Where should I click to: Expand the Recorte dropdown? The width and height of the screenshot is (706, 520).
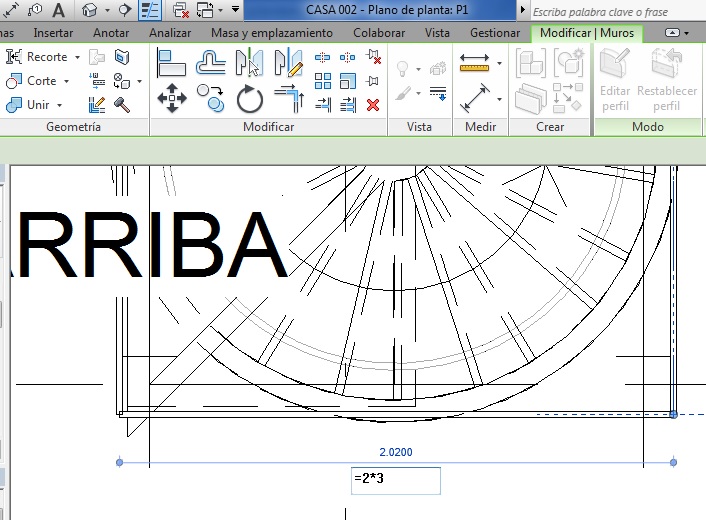77,58
